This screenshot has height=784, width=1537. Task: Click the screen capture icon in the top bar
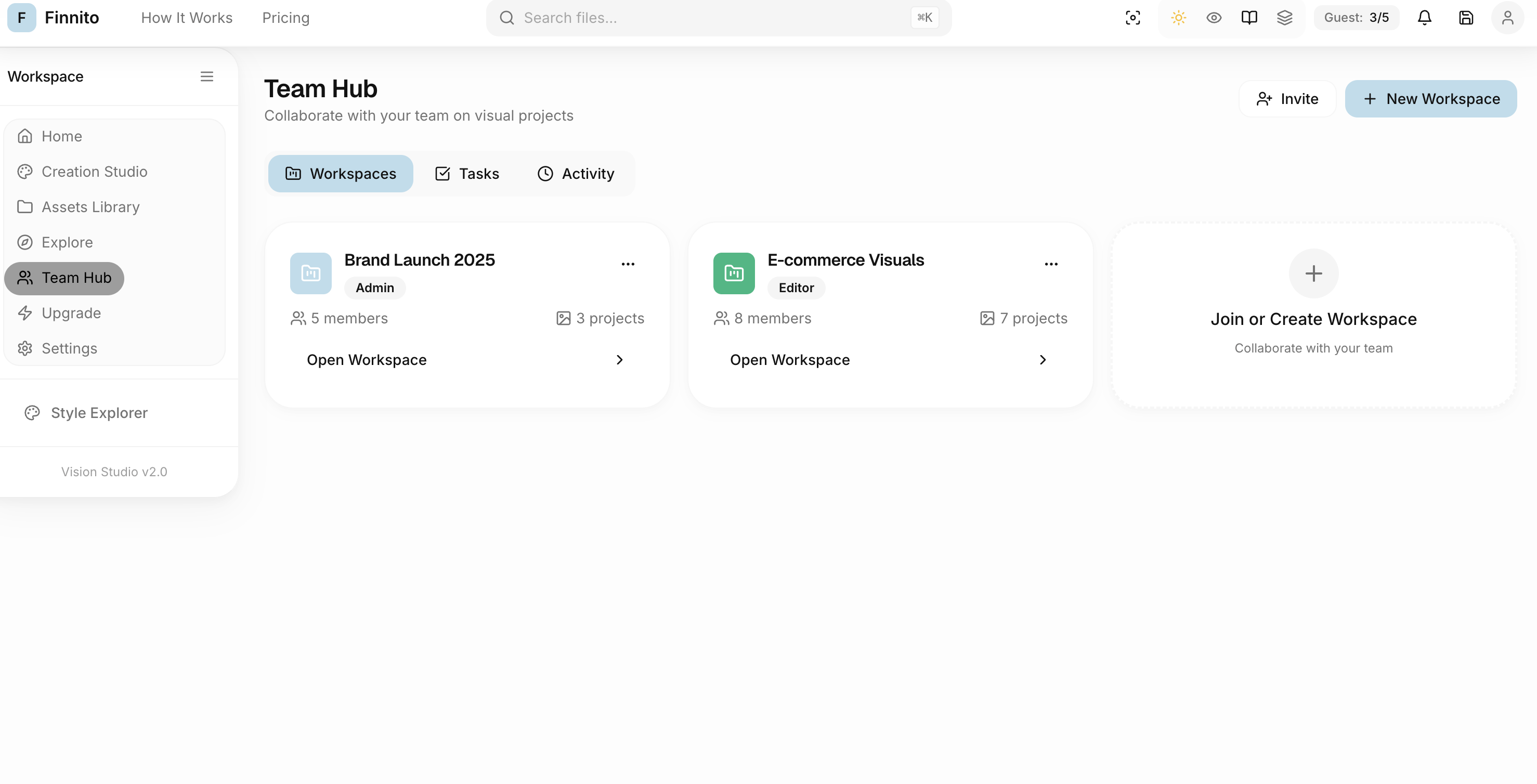[1133, 17]
